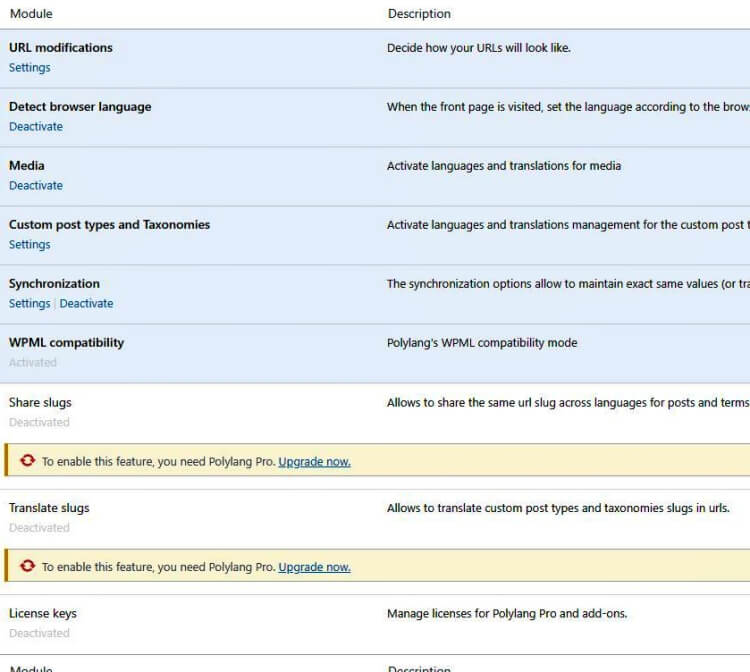Select the Synchronization module title
The height and width of the screenshot is (672, 750).
tap(55, 284)
